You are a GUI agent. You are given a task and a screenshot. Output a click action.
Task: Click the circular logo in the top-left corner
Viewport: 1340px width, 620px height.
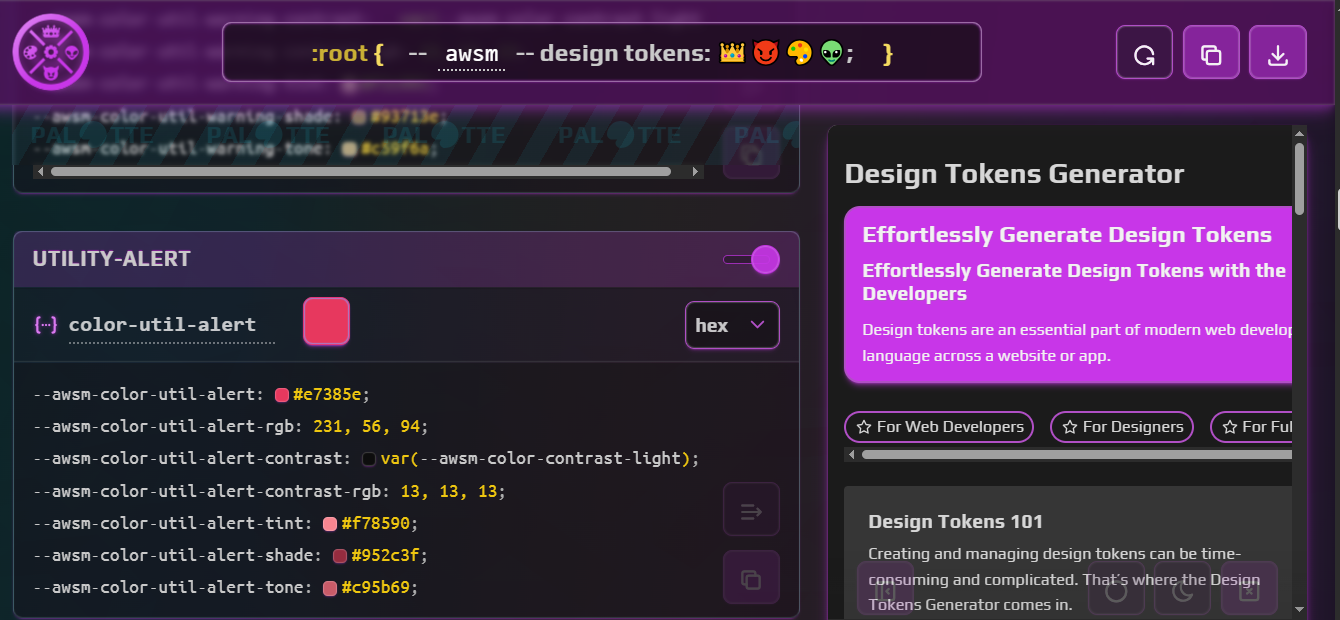pos(50,51)
